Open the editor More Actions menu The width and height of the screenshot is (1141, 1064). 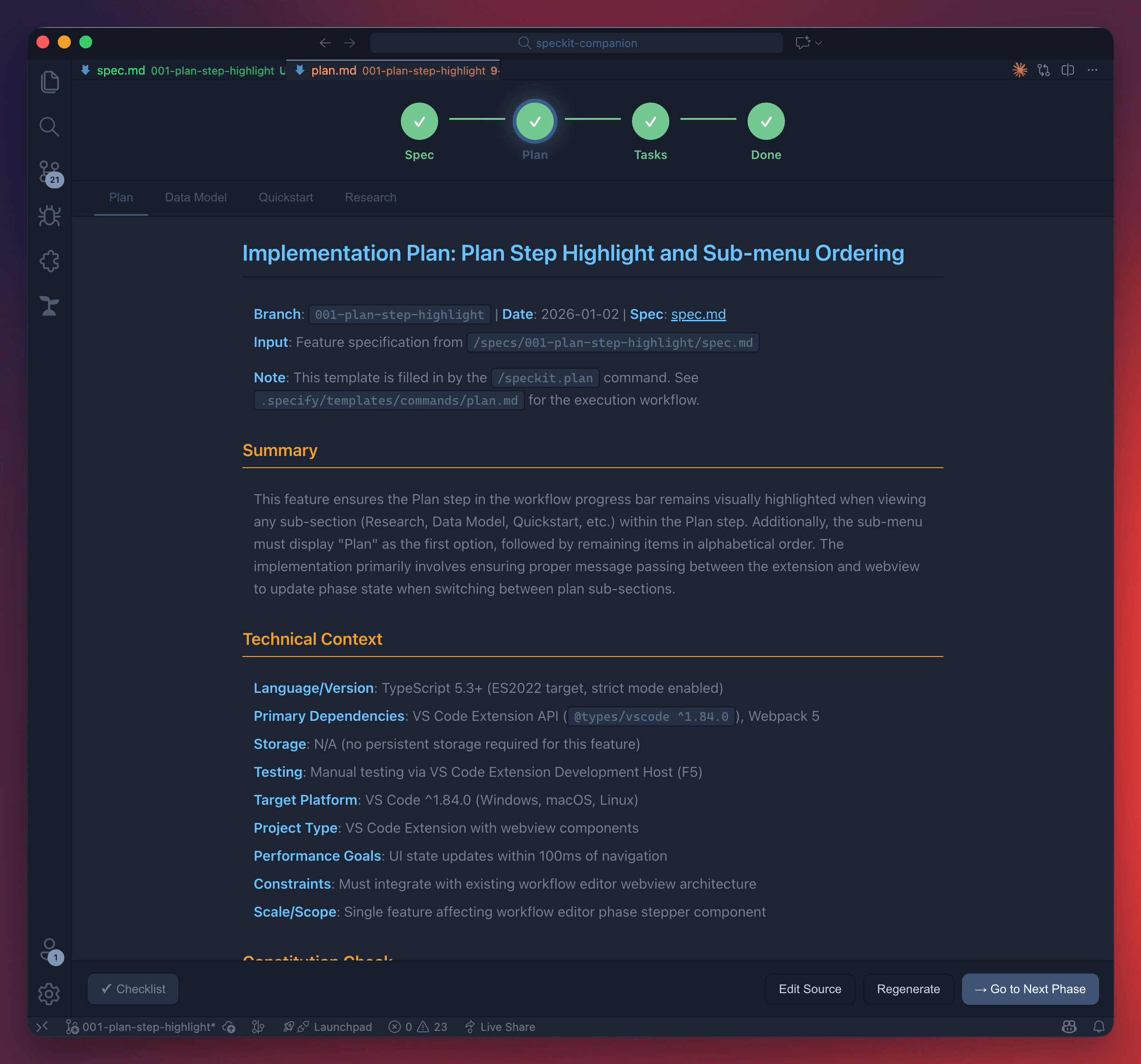pos(1092,69)
